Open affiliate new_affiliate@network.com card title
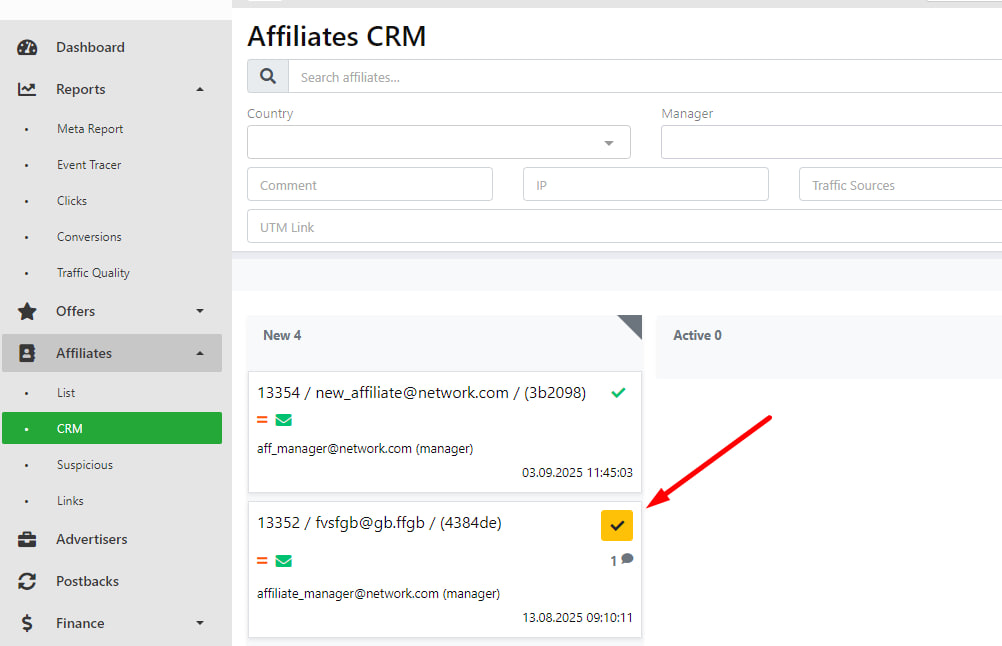The width and height of the screenshot is (1002, 646). 421,393
